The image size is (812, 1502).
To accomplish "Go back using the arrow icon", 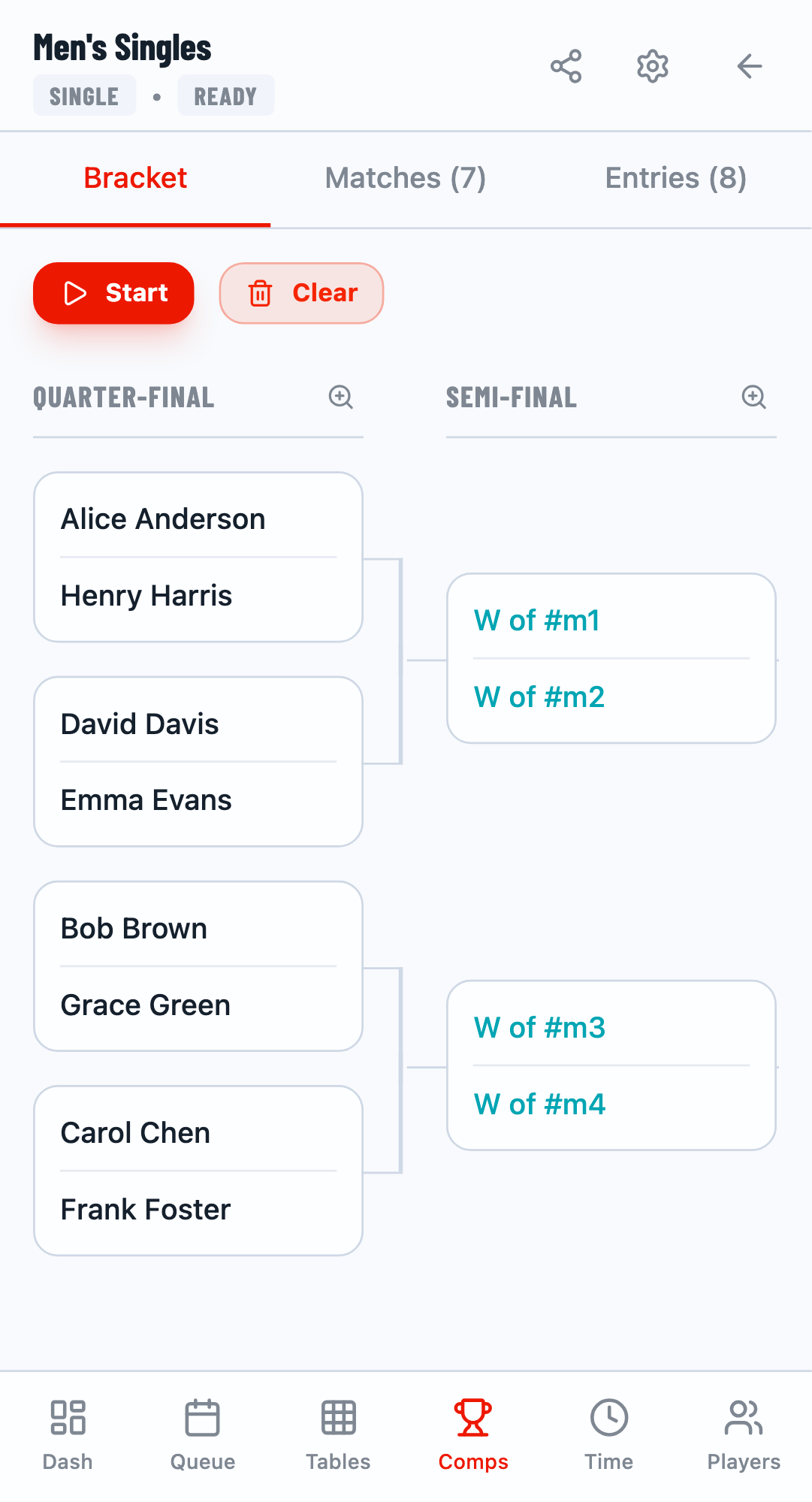I will pyautogui.click(x=749, y=66).
